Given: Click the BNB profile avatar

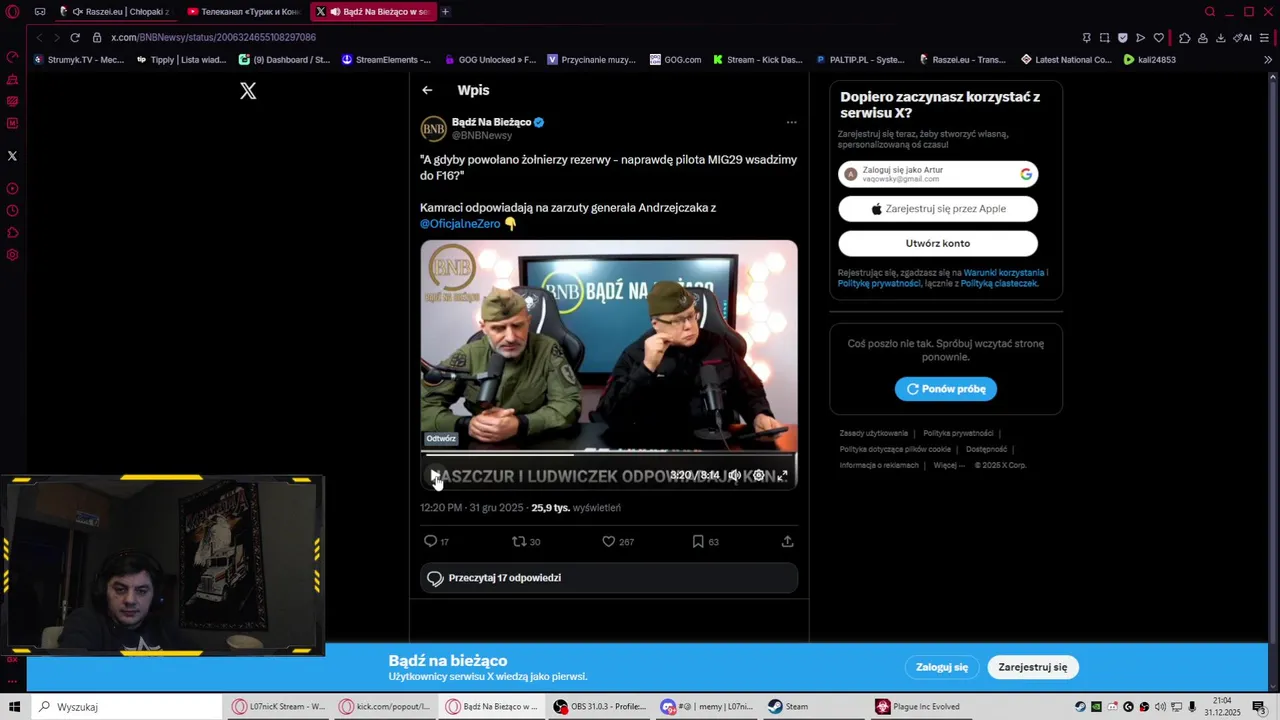Looking at the screenshot, I should 433,129.
